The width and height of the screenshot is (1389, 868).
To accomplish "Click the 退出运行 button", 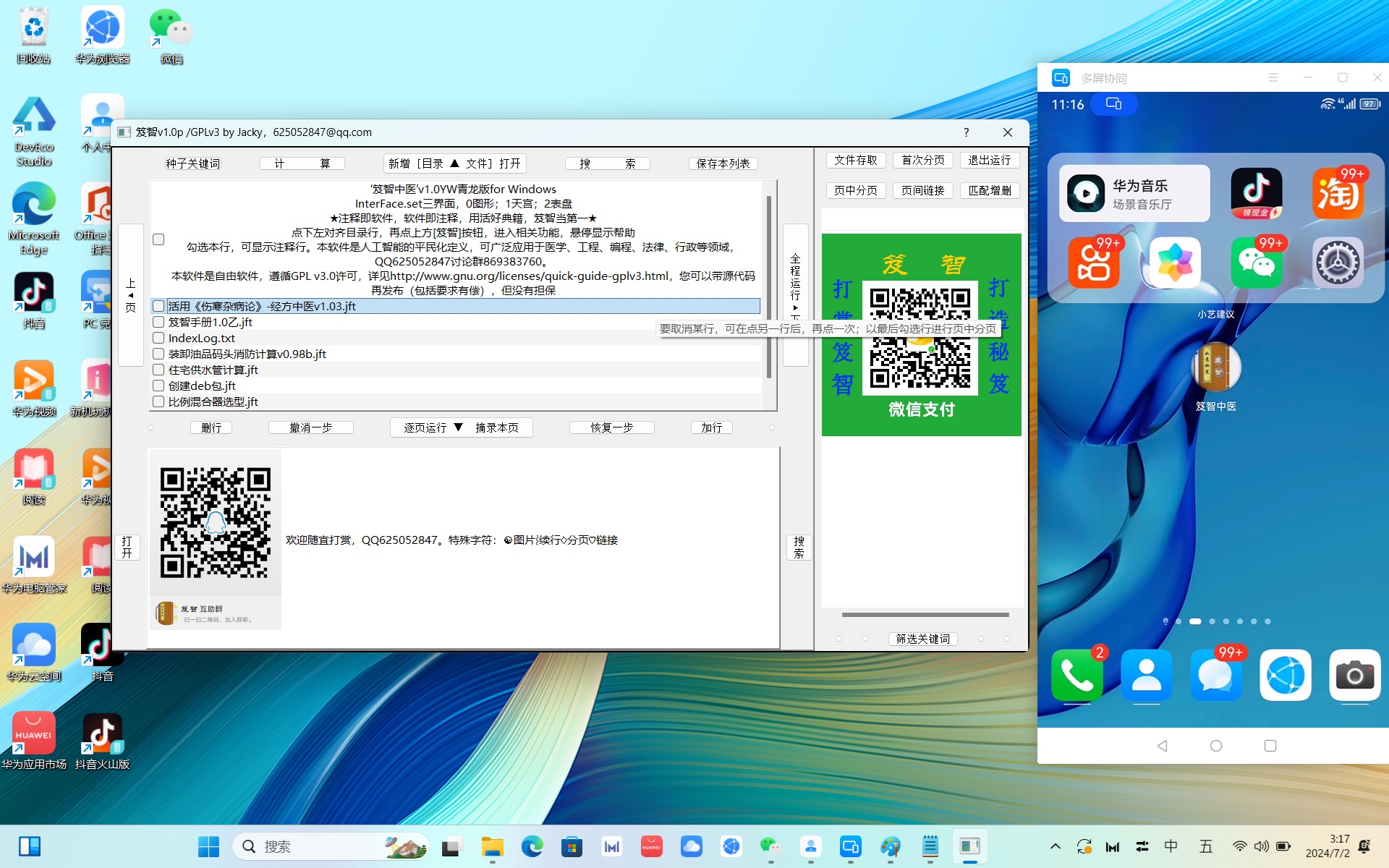I will click(x=990, y=160).
